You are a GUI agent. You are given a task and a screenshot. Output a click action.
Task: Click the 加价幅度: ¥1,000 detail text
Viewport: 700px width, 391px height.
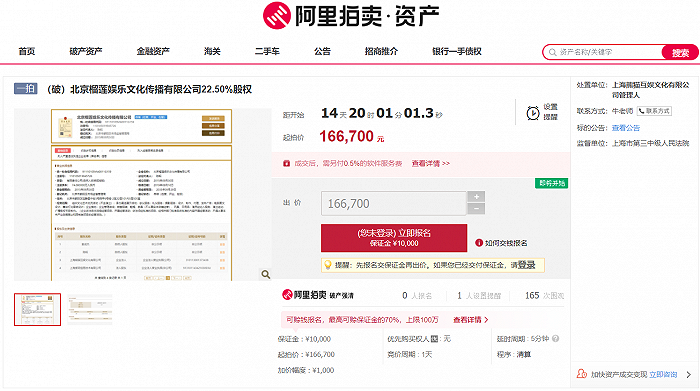click(306, 370)
